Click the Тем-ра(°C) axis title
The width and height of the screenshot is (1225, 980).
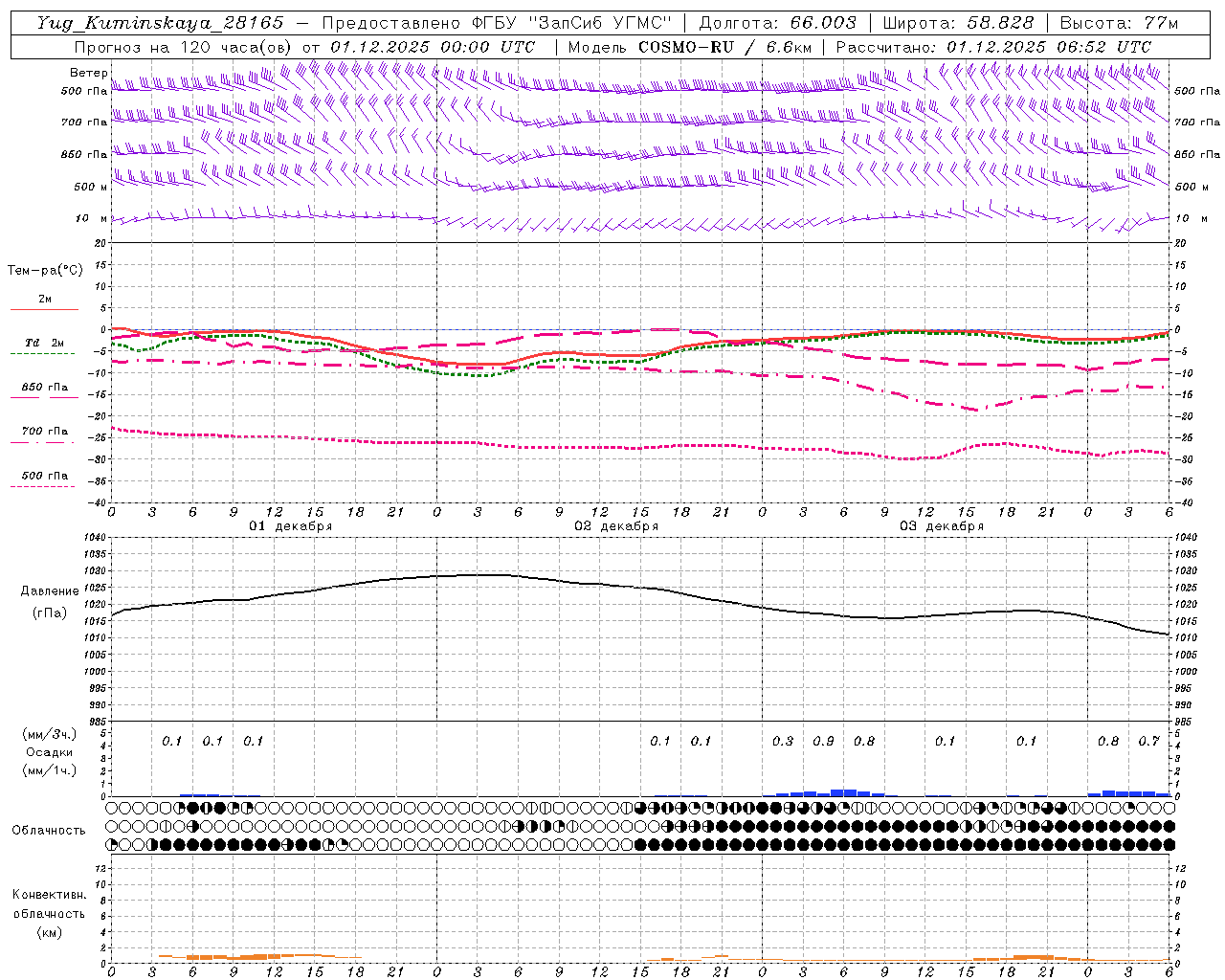(x=45, y=271)
